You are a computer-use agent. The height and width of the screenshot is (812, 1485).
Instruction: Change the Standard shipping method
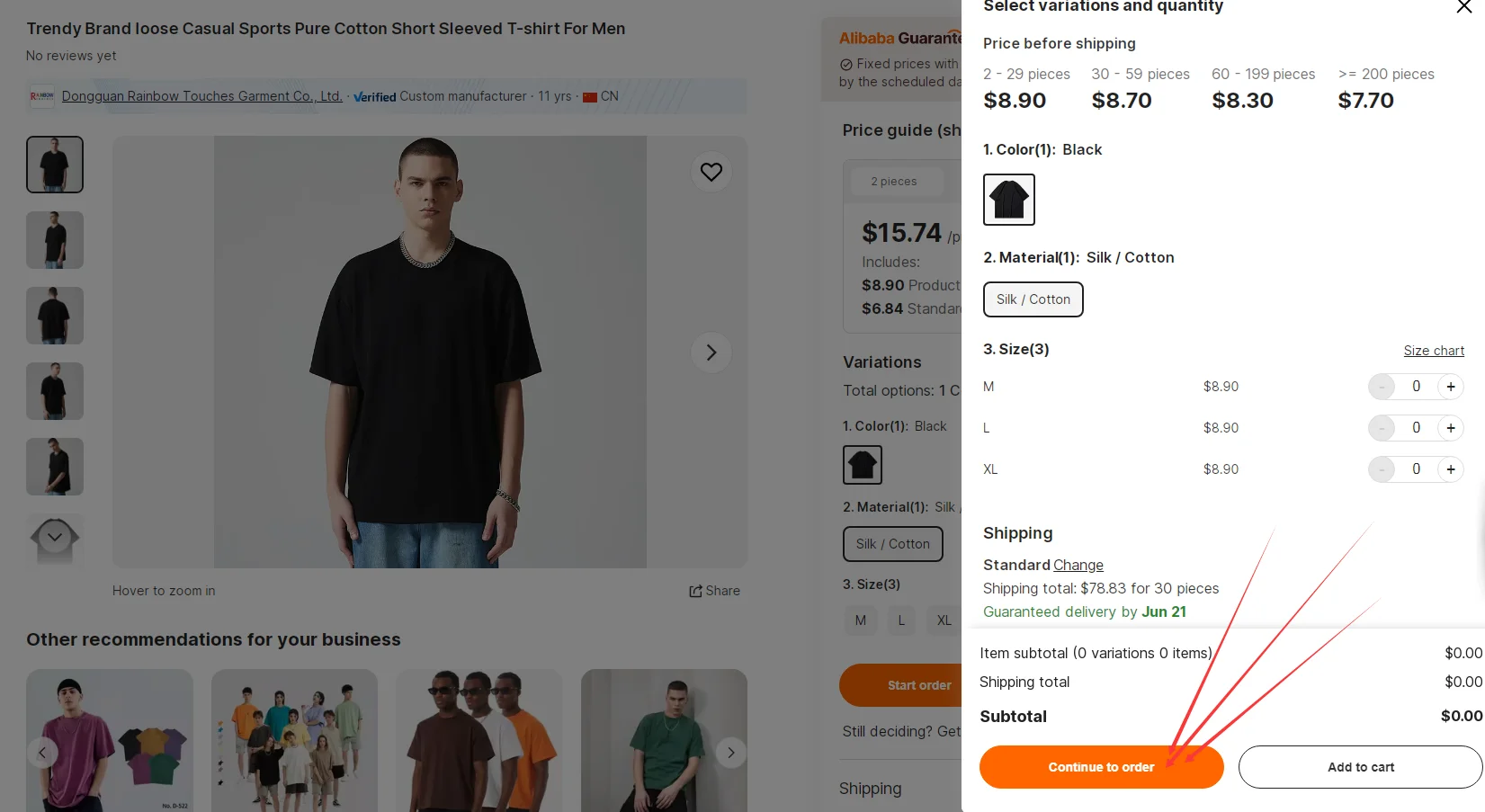click(x=1078, y=565)
